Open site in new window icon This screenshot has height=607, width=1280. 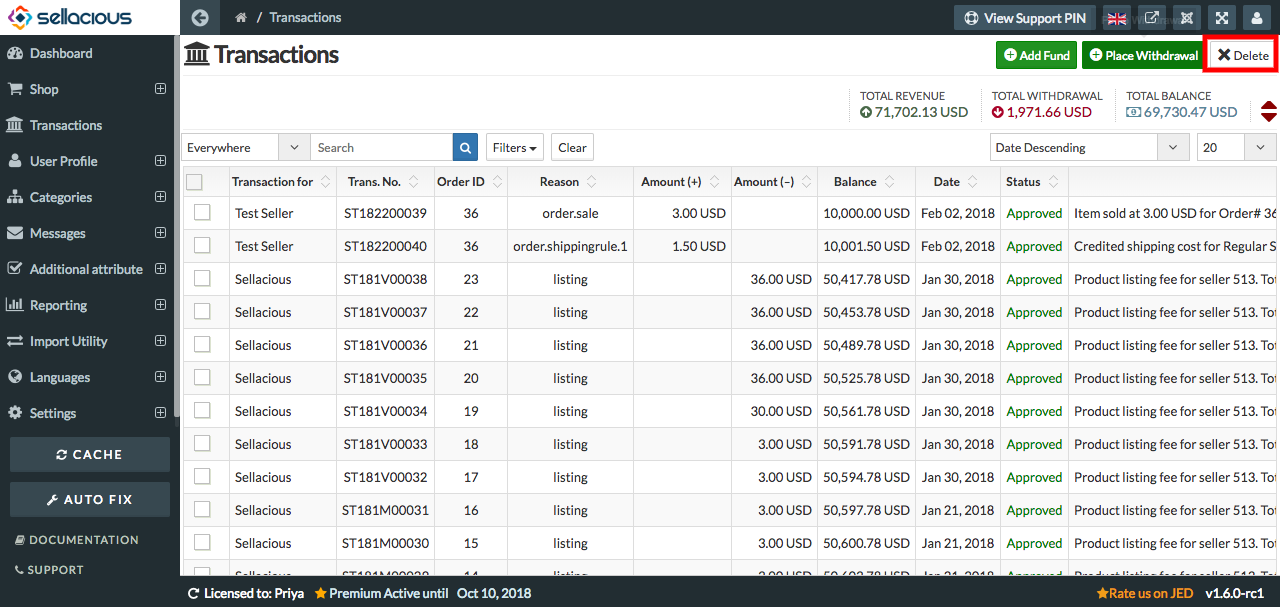[x=1152, y=18]
